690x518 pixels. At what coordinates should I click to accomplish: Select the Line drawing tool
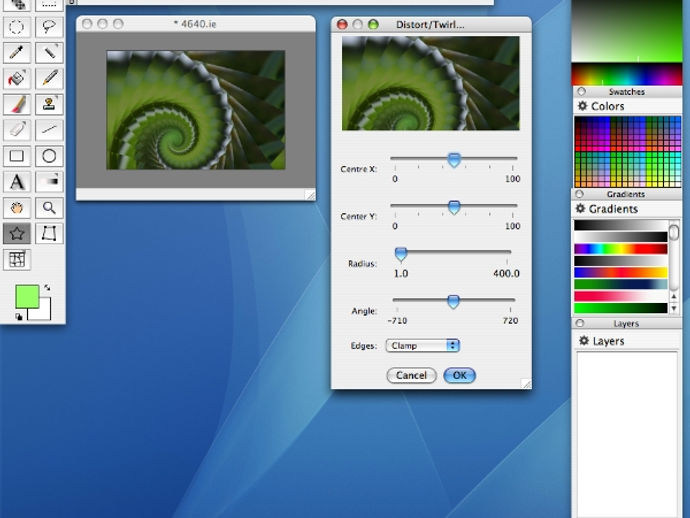tap(49, 130)
